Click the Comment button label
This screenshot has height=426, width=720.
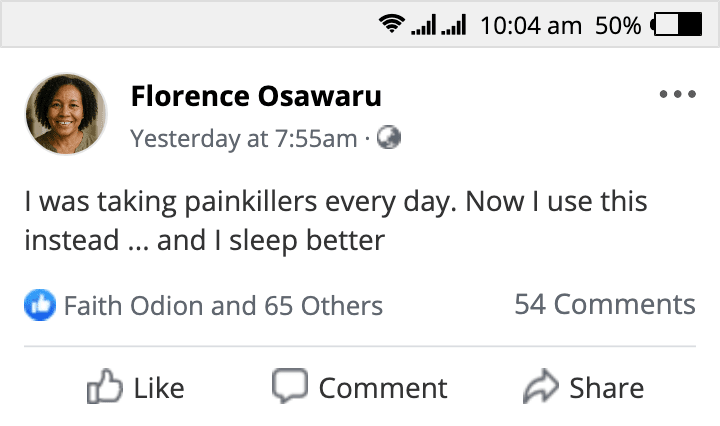(x=383, y=388)
